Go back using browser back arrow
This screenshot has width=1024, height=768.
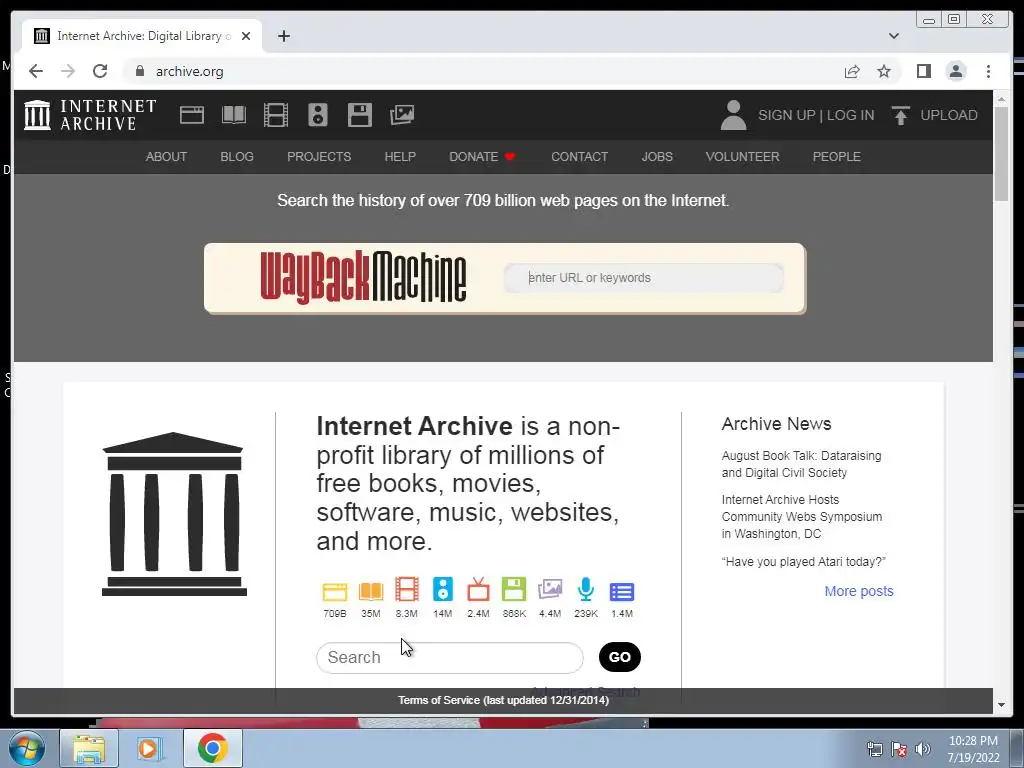(36, 71)
